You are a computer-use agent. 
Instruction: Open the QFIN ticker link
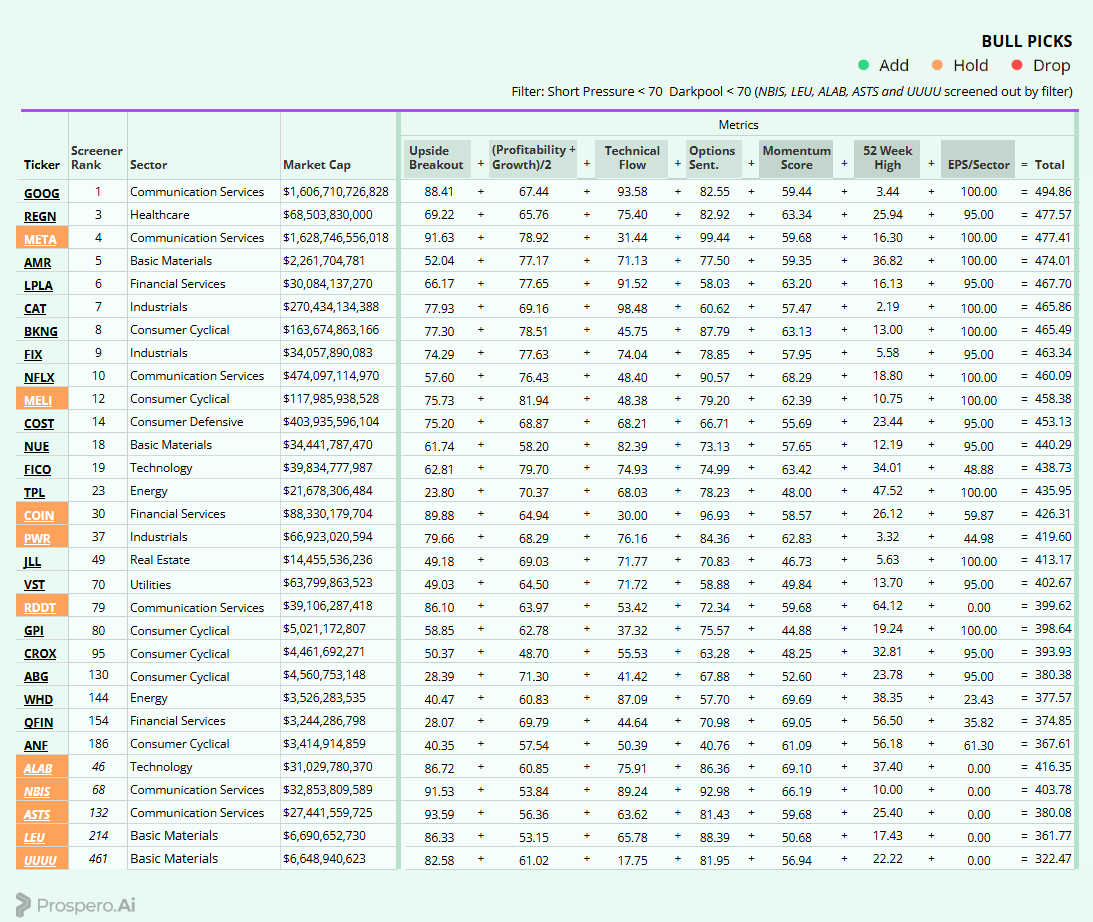(38, 722)
